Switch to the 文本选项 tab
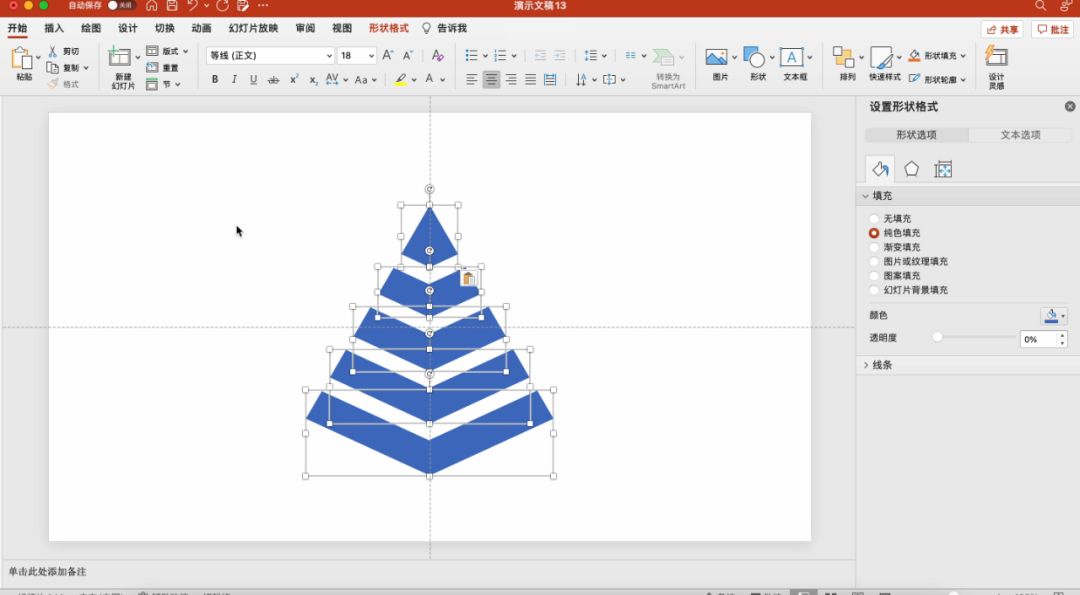The width and height of the screenshot is (1080, 595). [1020, 135]
